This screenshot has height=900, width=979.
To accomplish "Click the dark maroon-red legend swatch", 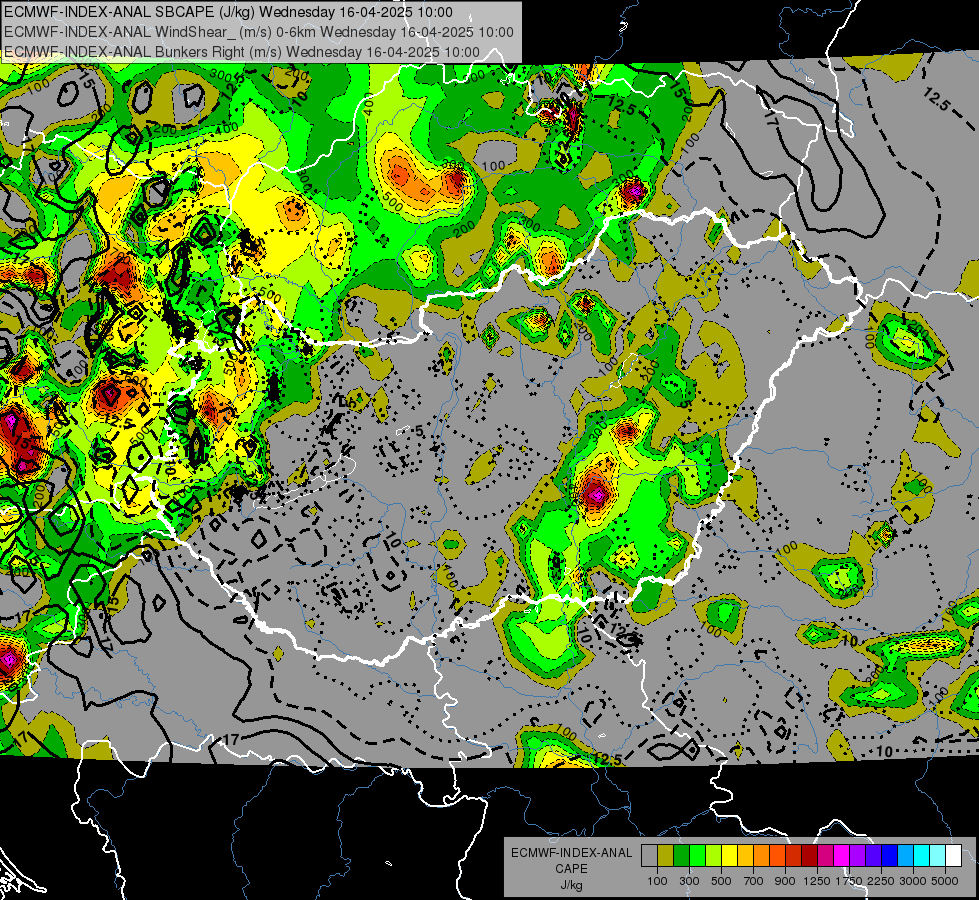I will [x=810, y=855].
